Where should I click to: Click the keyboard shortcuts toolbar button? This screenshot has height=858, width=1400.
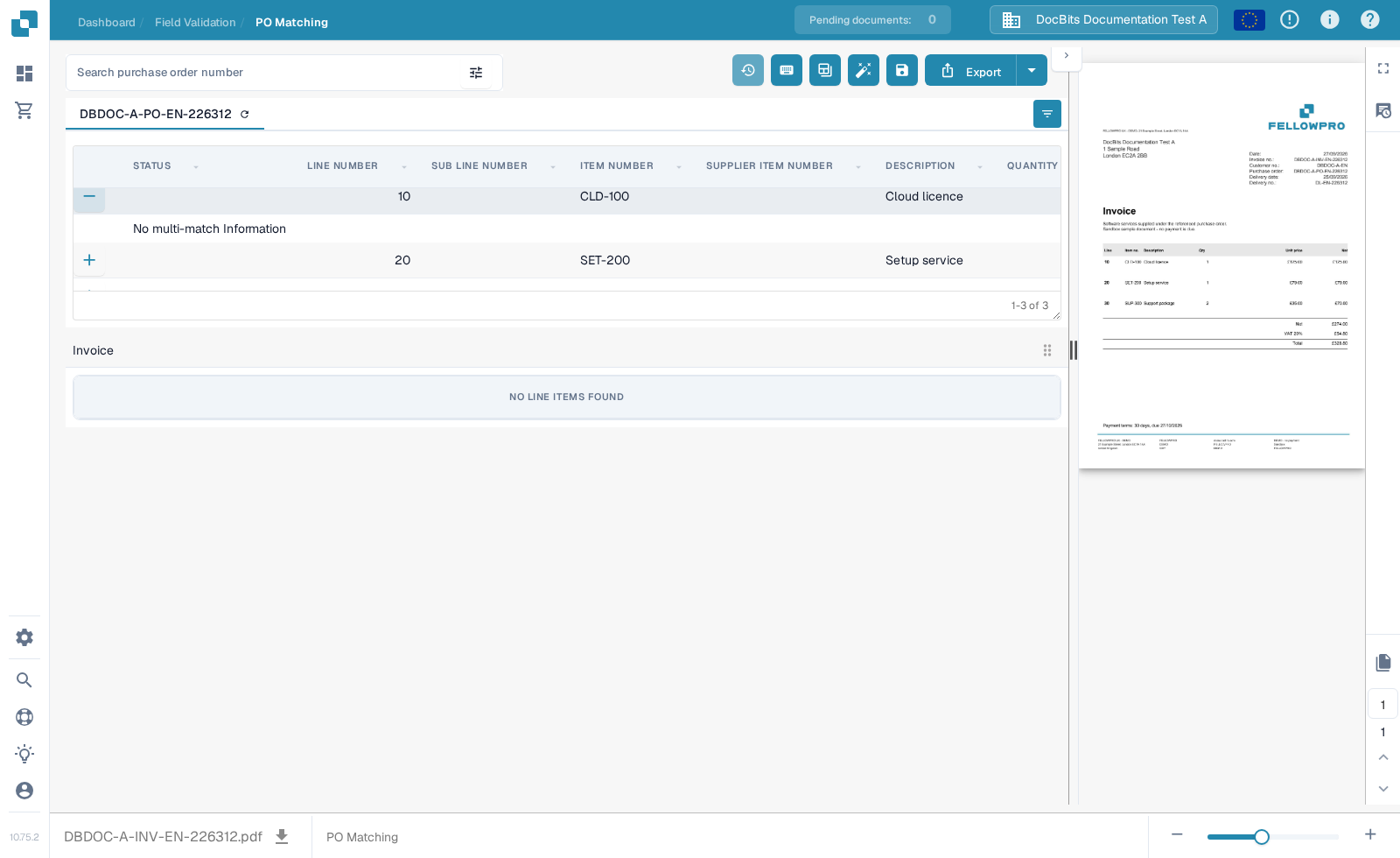(787, 70)
